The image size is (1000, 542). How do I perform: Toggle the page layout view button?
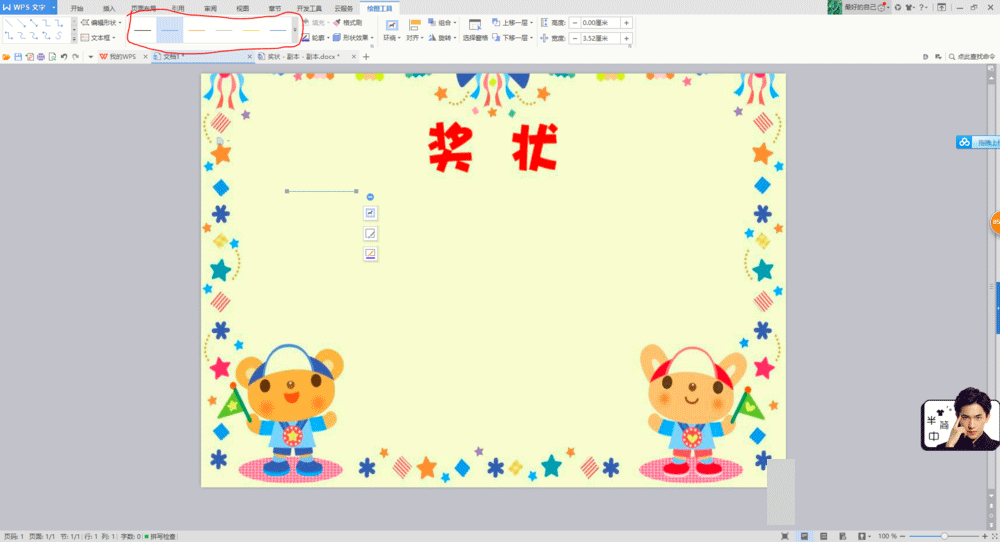click(x=805, y=536)
